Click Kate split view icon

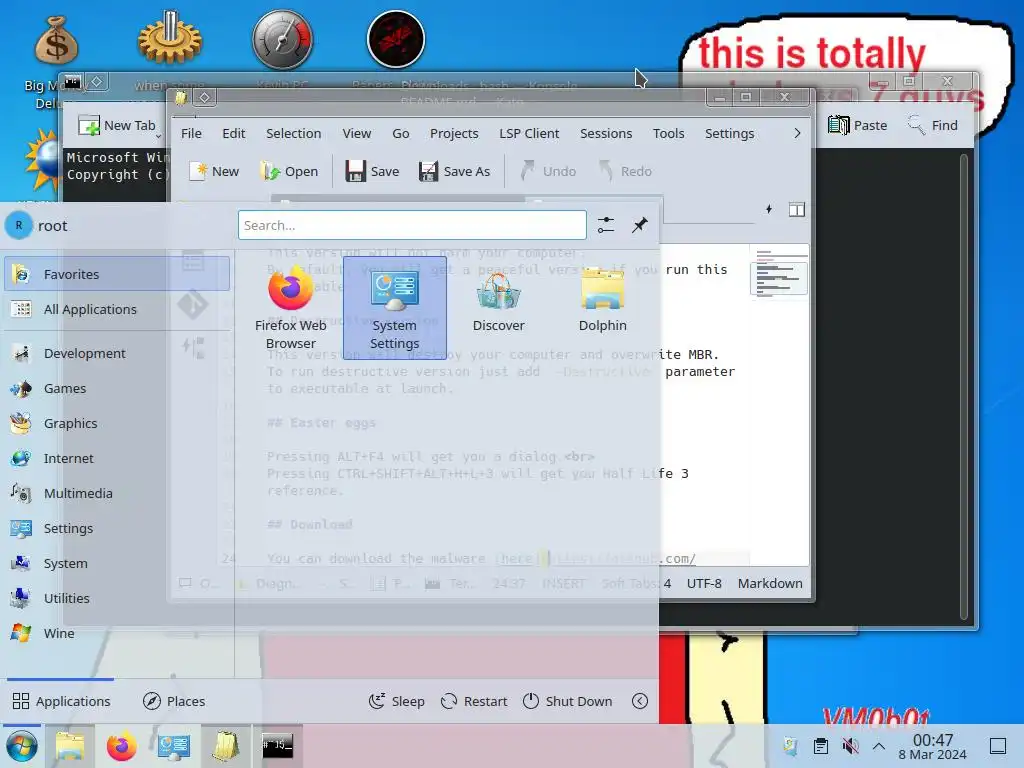pos(797,209)
